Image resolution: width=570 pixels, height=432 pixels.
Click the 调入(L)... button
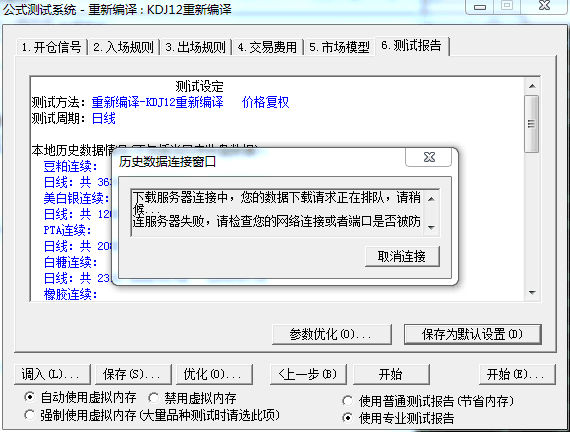tap(52, 374)
